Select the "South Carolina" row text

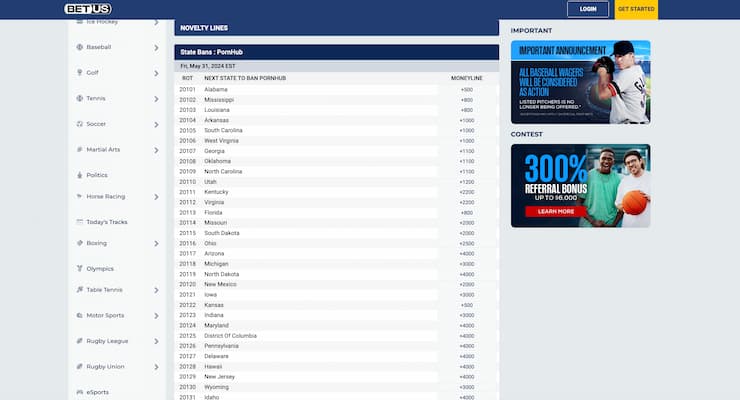click(223, 130)
